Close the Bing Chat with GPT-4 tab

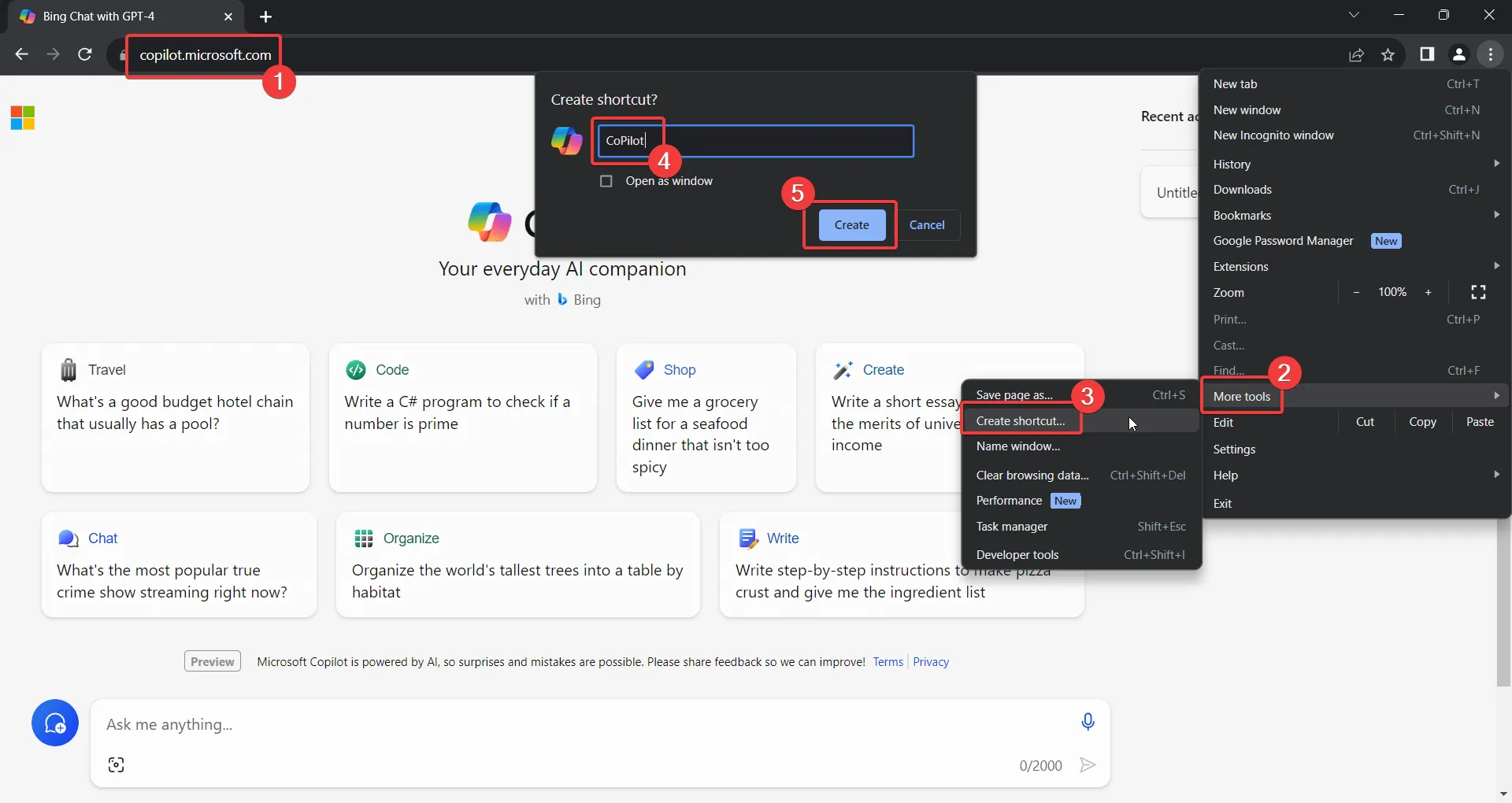click(228, 17)
